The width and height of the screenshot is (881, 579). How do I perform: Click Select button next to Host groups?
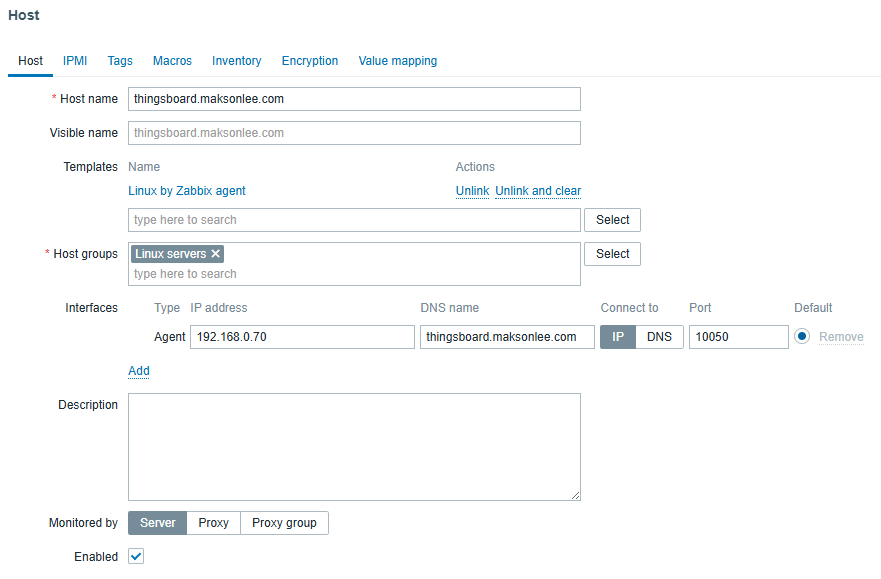(x=612, y=254)
